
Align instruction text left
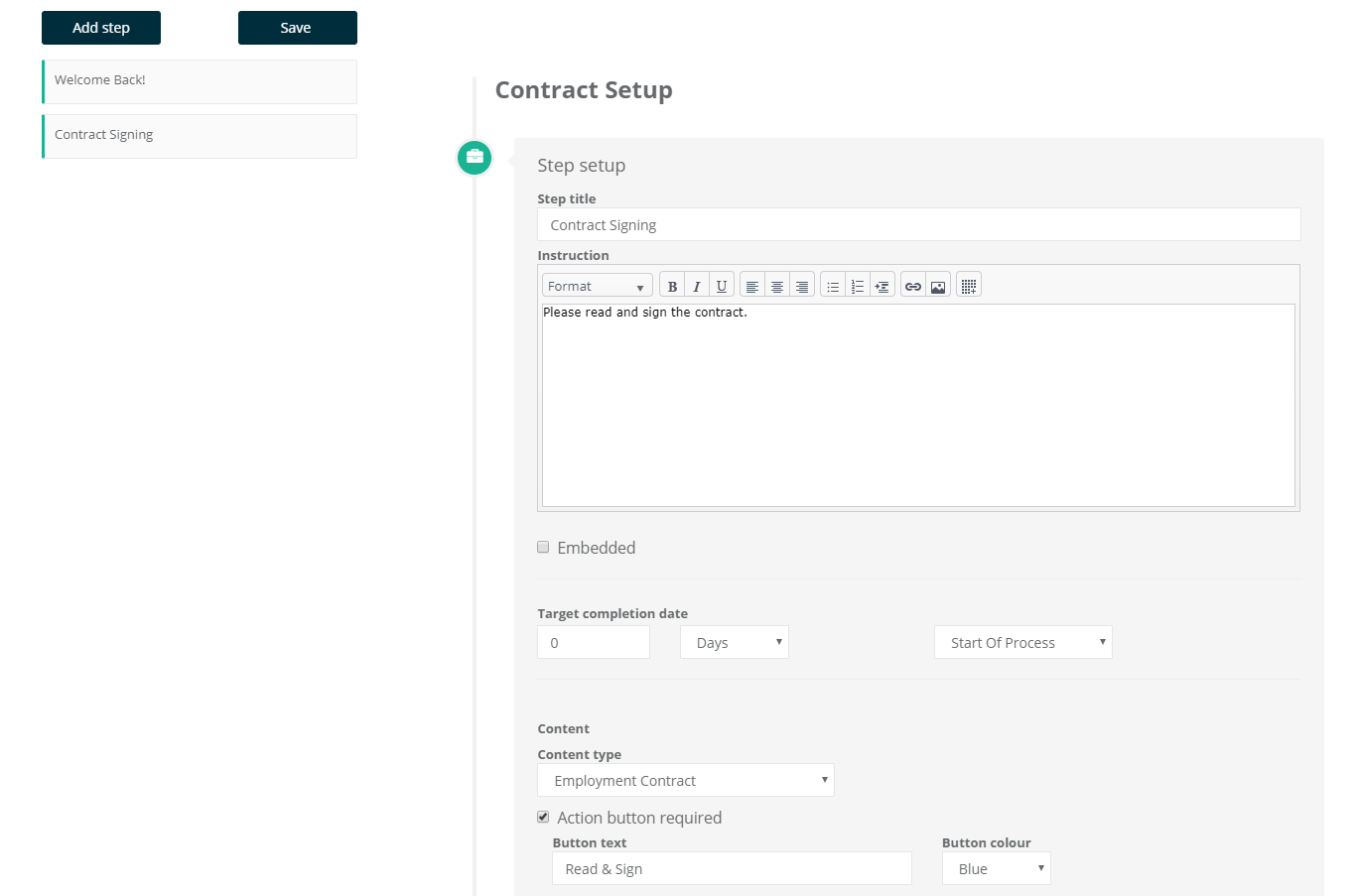[x=752, y=286]
